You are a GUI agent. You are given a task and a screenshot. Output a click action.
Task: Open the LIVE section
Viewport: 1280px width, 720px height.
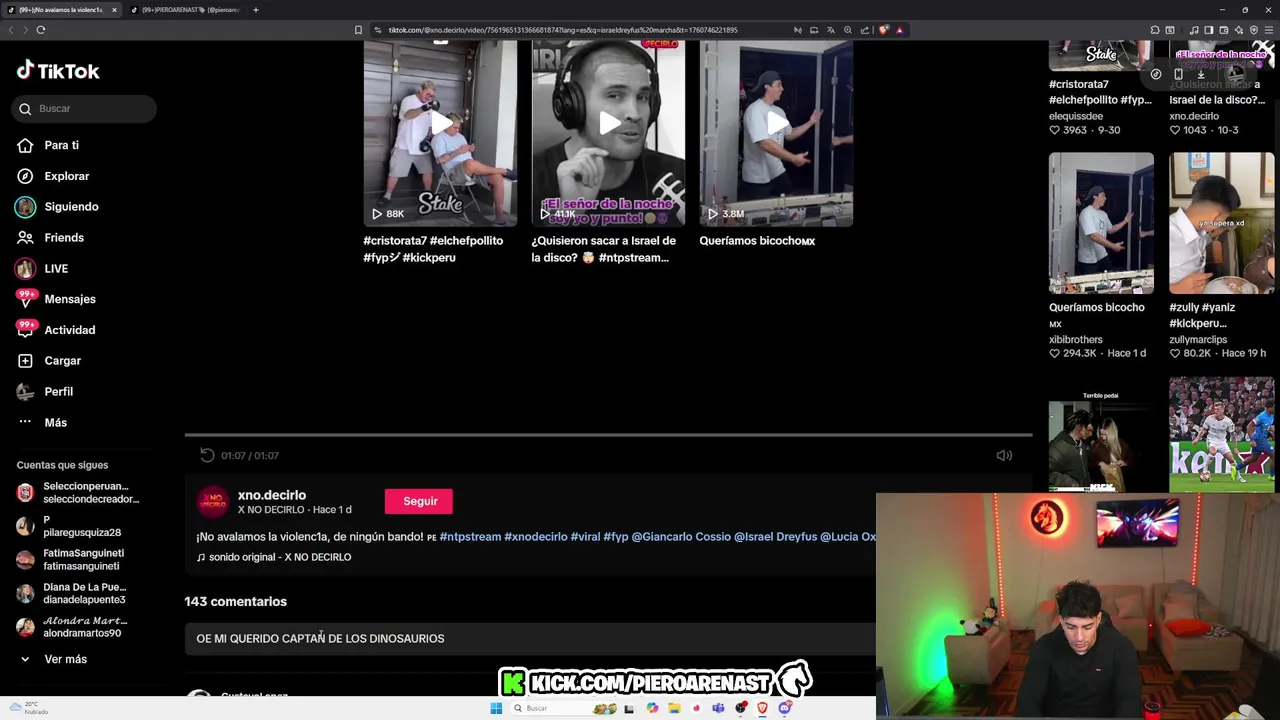[56, 268]
